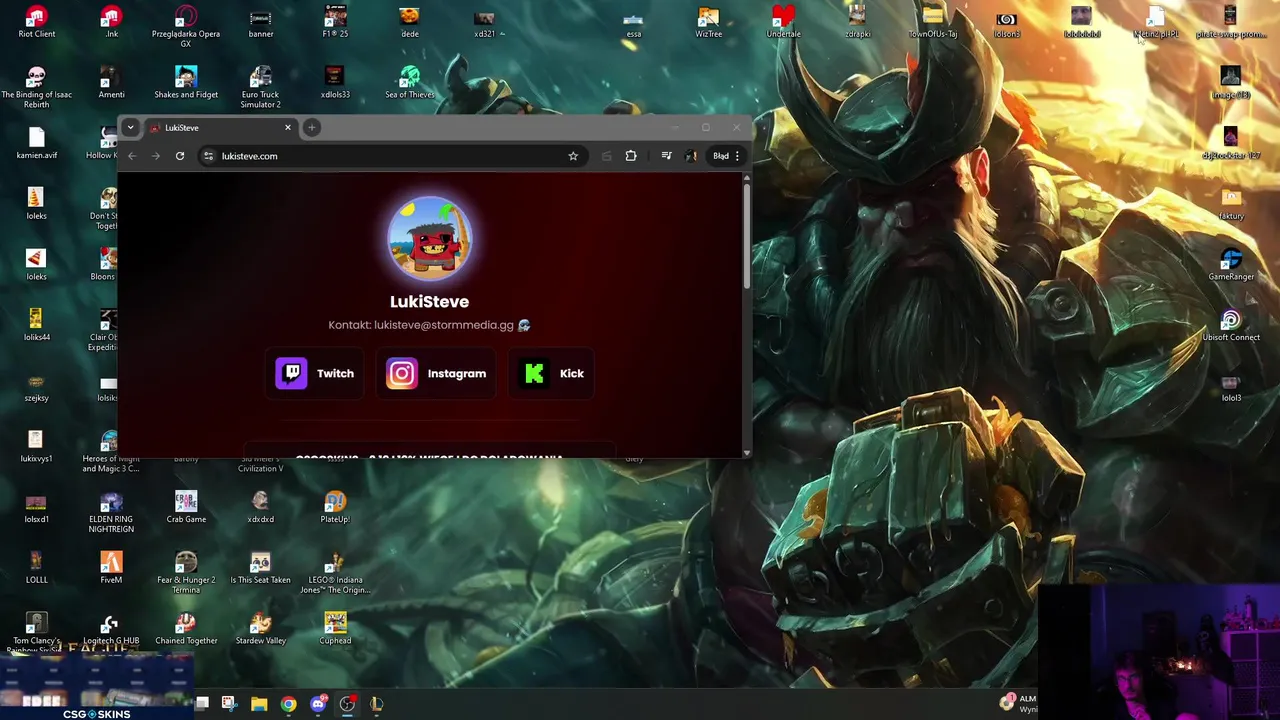Open Chrome extensions puzzle icon
Screen dimensions: 1280x720
pos(631,156)
